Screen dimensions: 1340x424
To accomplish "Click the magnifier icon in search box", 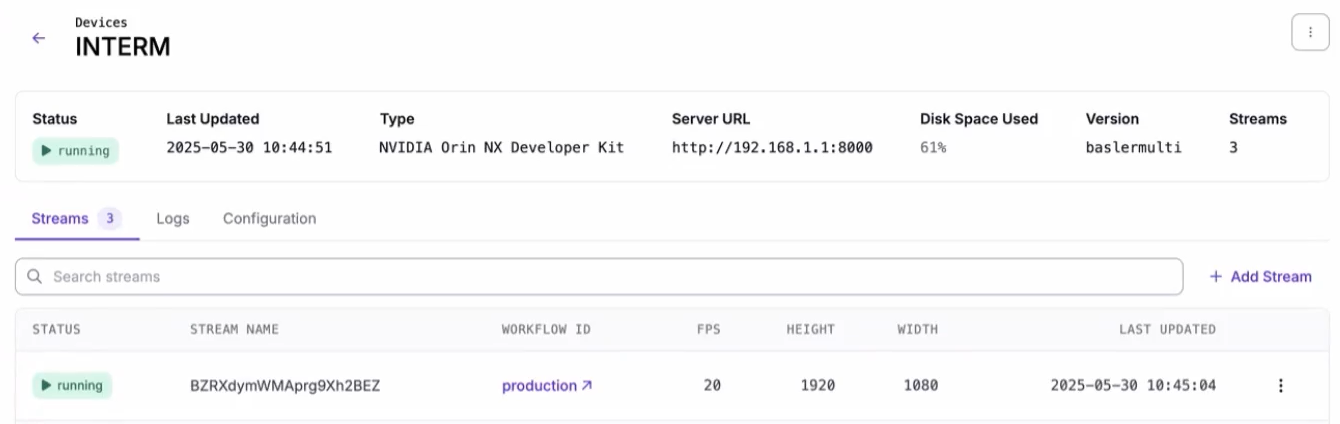I will (35, 276).
